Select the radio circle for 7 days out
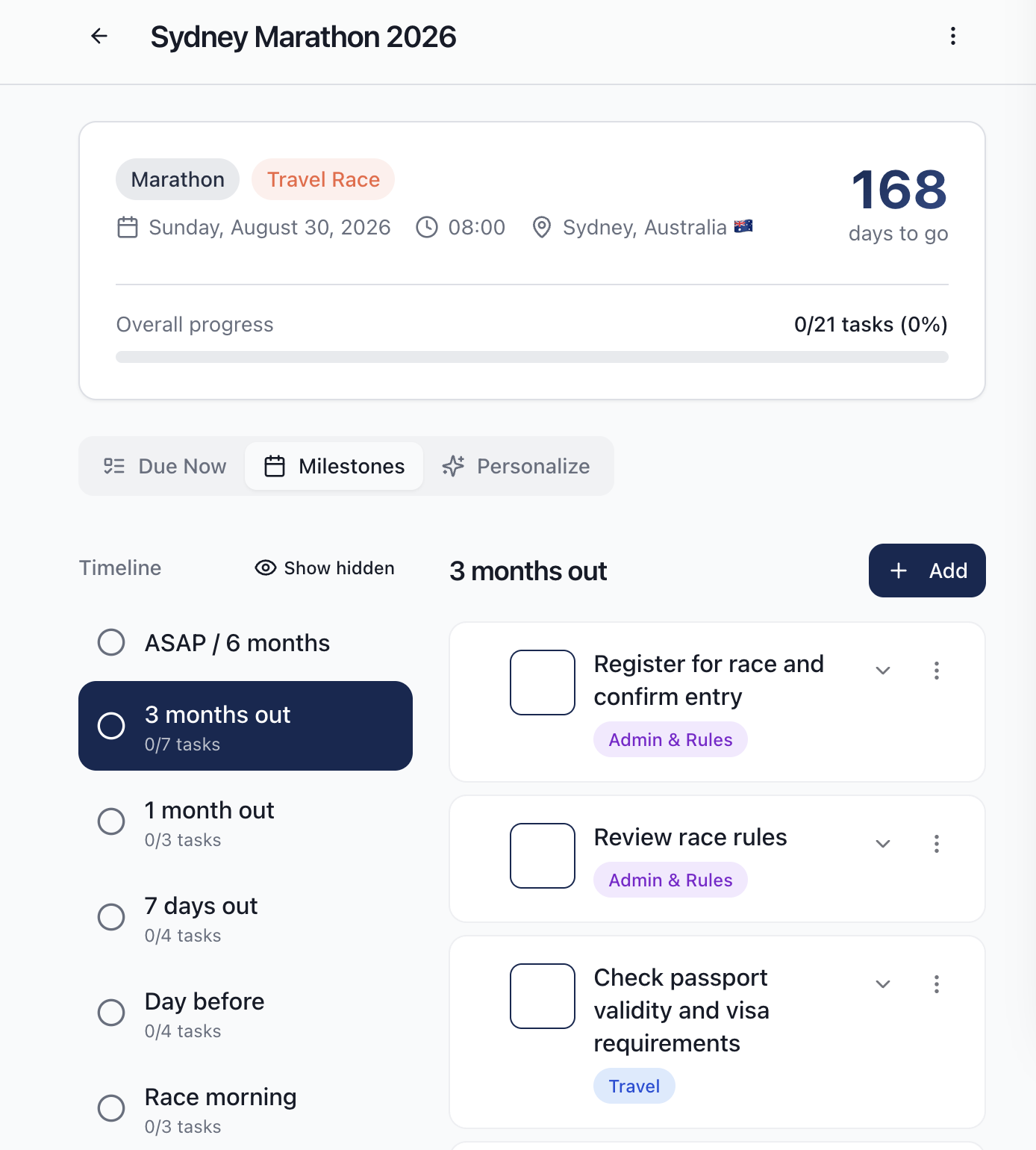 coord(111,918)
